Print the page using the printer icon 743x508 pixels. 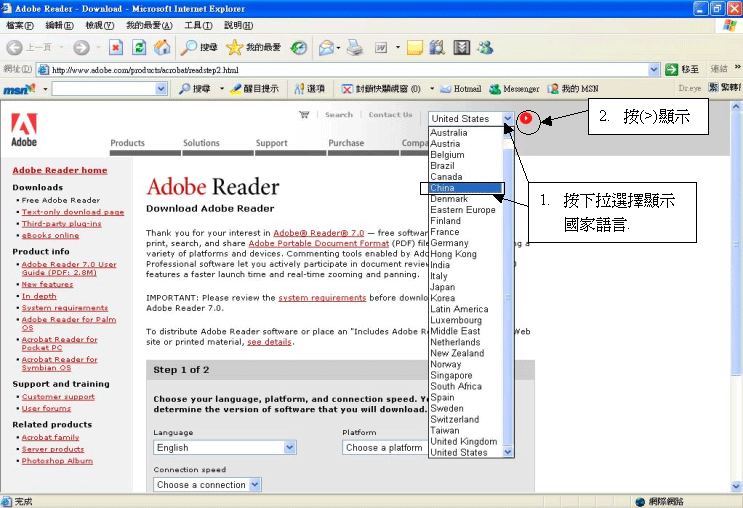point(355,47)
